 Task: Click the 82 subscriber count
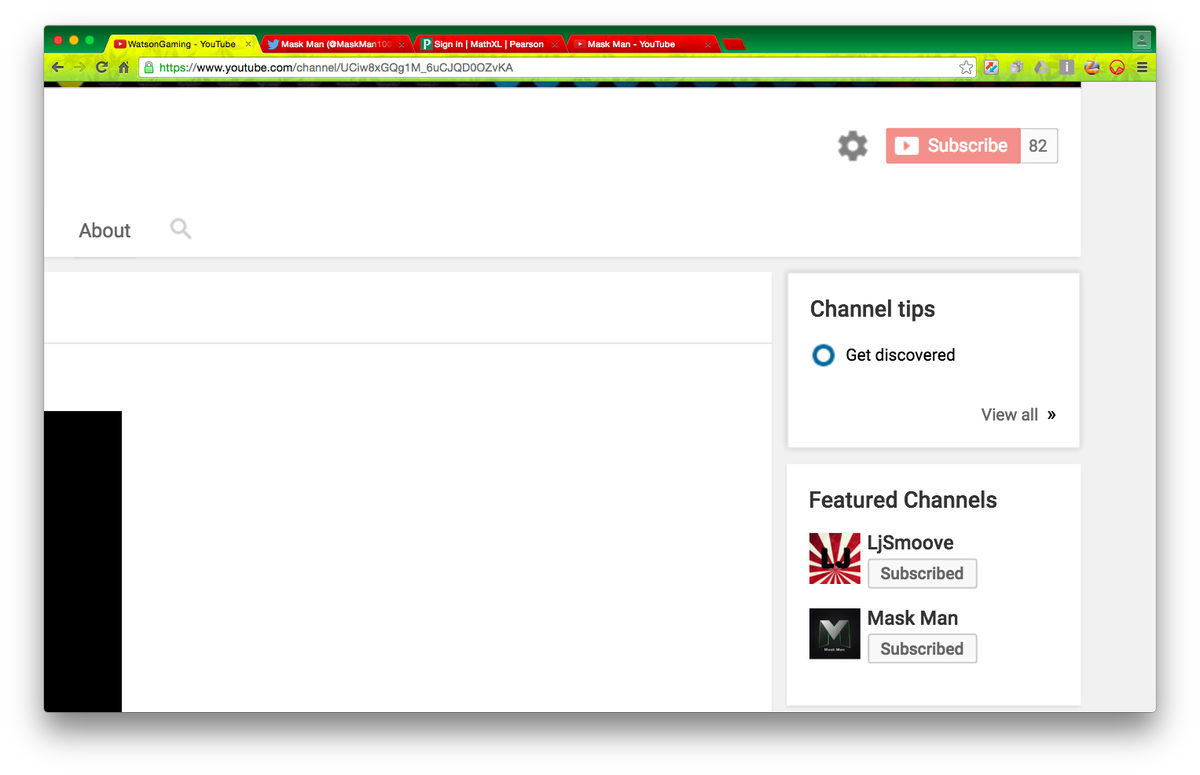(1038, 146)
